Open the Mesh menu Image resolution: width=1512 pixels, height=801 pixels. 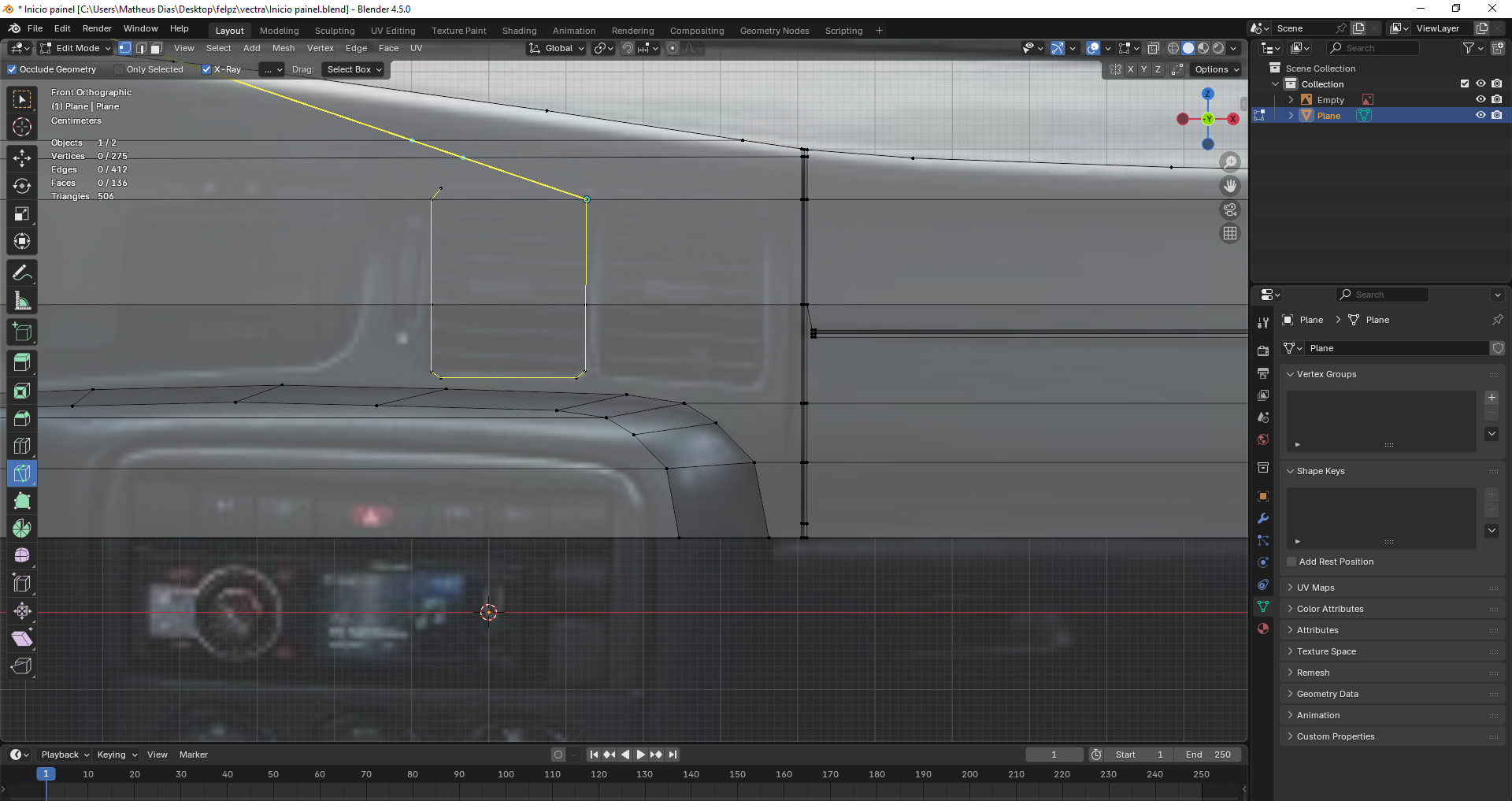click(283, 48)
